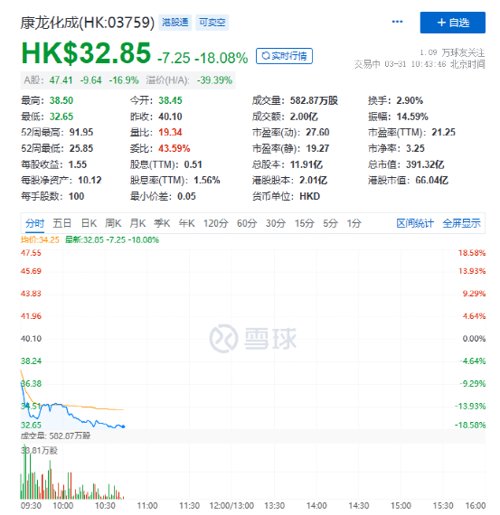The width and height of the screenshot is (500, 515).
Task: Click the 换手 value 2.90%
Action: 410,100
